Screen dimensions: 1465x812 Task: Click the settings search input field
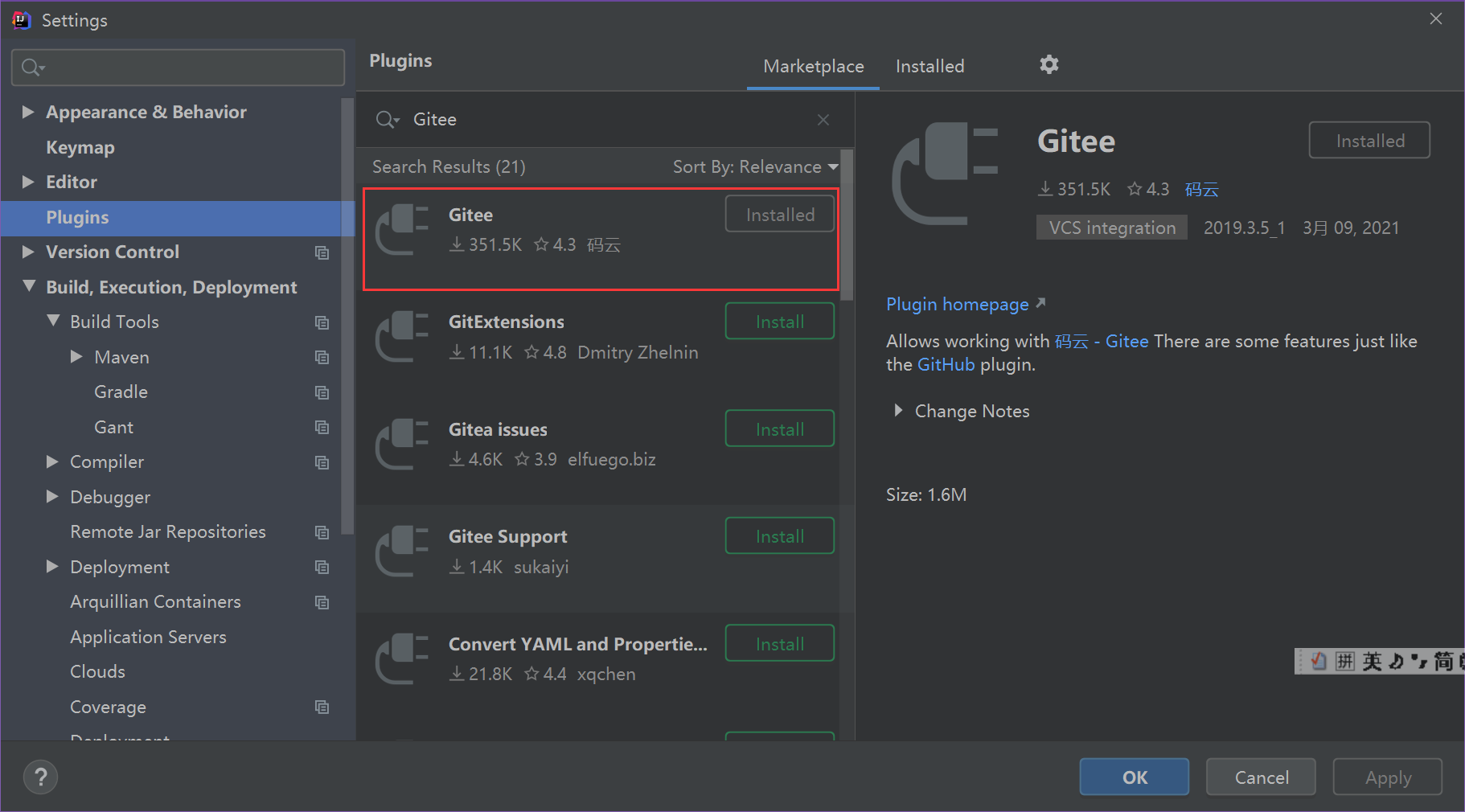[x=178, y=68]
